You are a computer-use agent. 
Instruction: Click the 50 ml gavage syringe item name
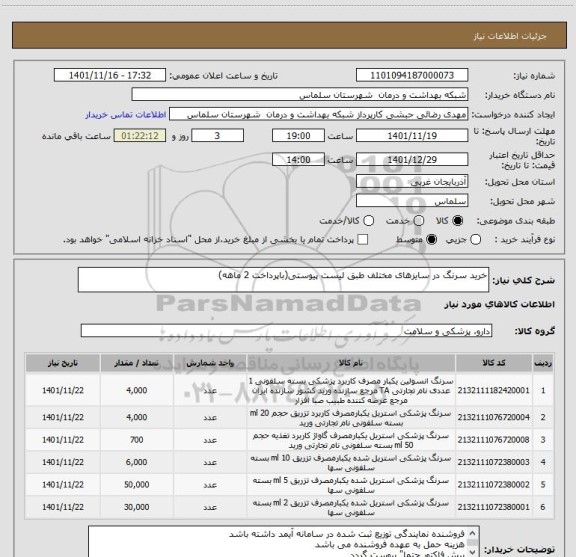[351, 440]
